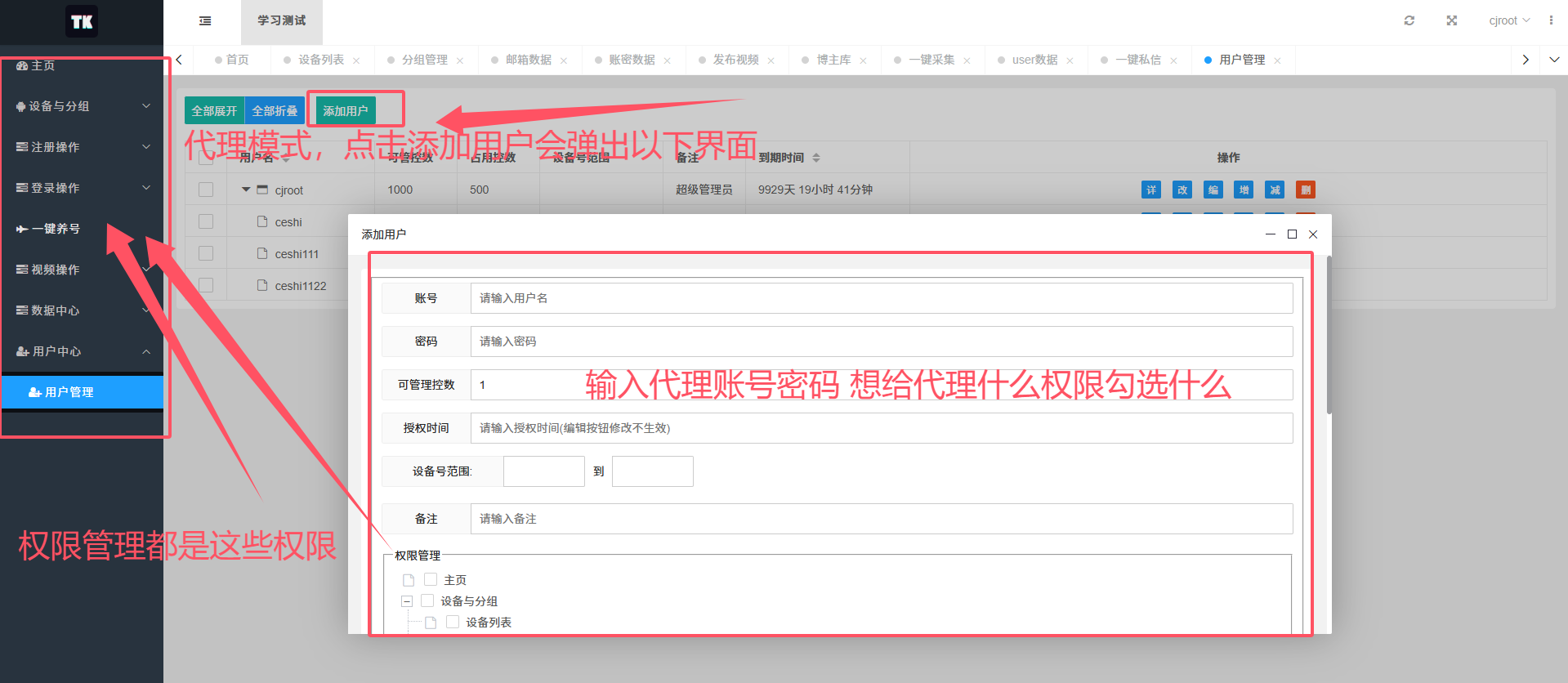Click the red 删 delete button for cjroot
Viewport: 1568px width, 683px height.
(1306, 190)
